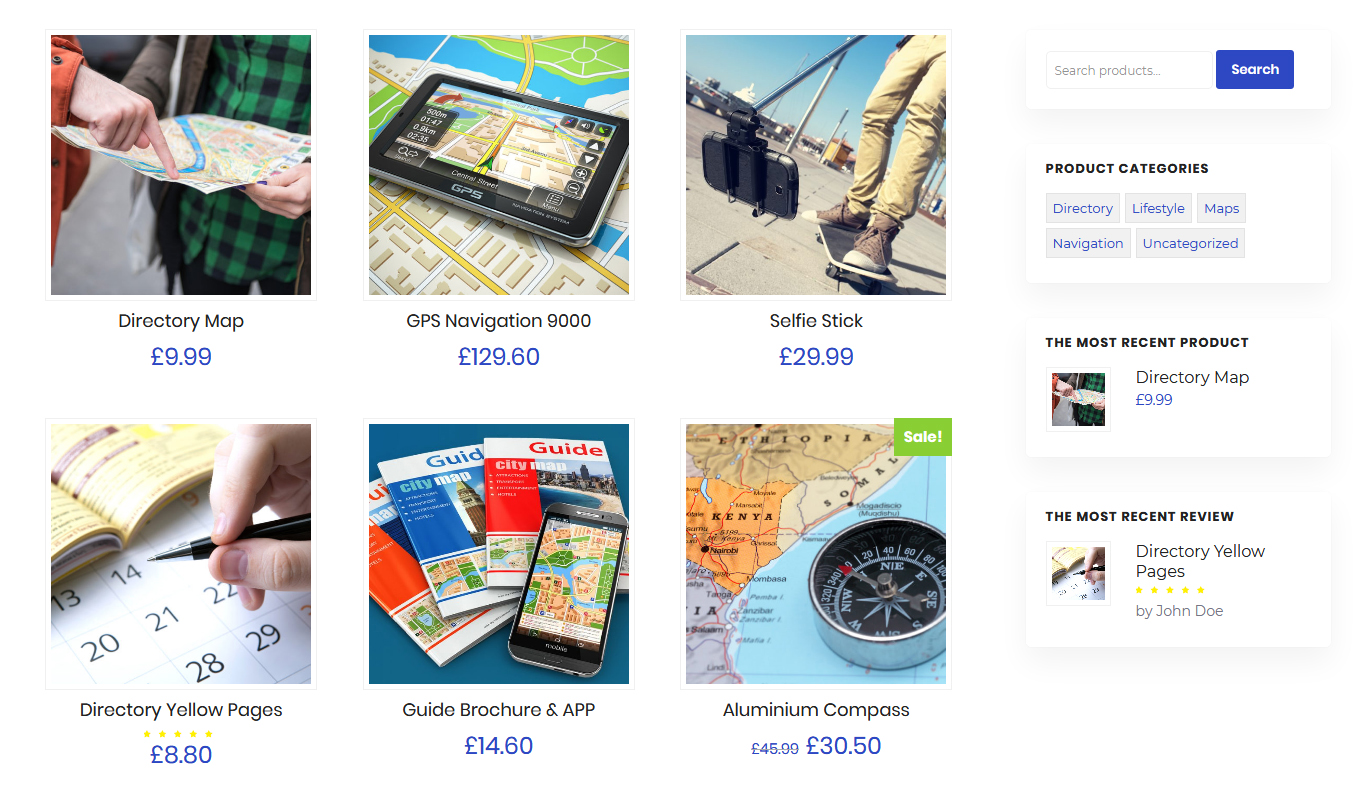Open Directory Yellow Pages link in recent review
This screenshot has height=787, width=1360.
pyautogui.click(x=1200, y=561)
